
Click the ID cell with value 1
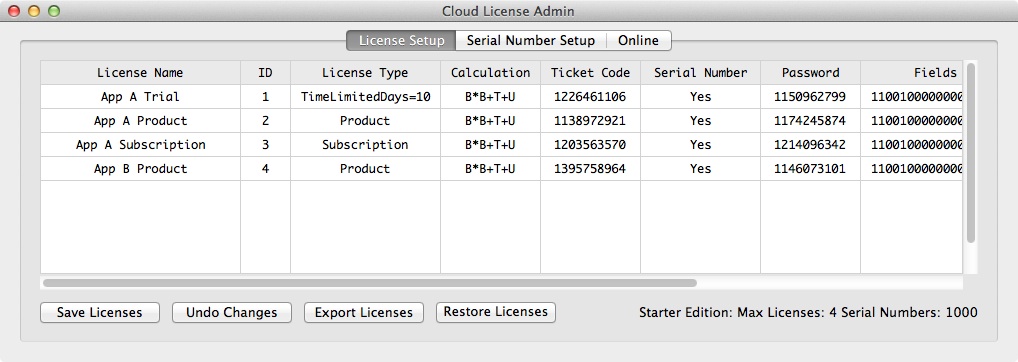[x=265, y=97]
